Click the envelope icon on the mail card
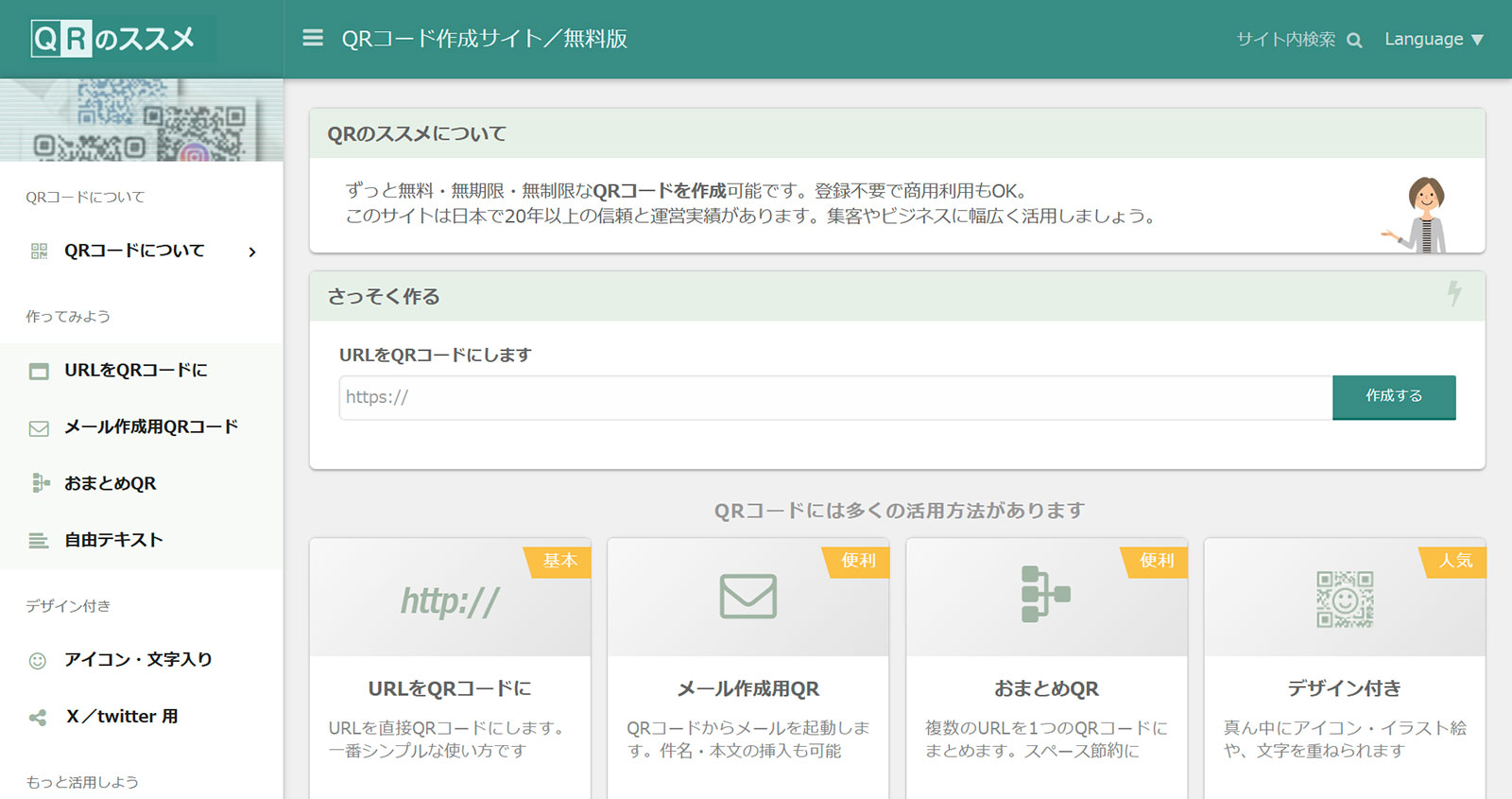The image size is (1512, 799). 748,597
